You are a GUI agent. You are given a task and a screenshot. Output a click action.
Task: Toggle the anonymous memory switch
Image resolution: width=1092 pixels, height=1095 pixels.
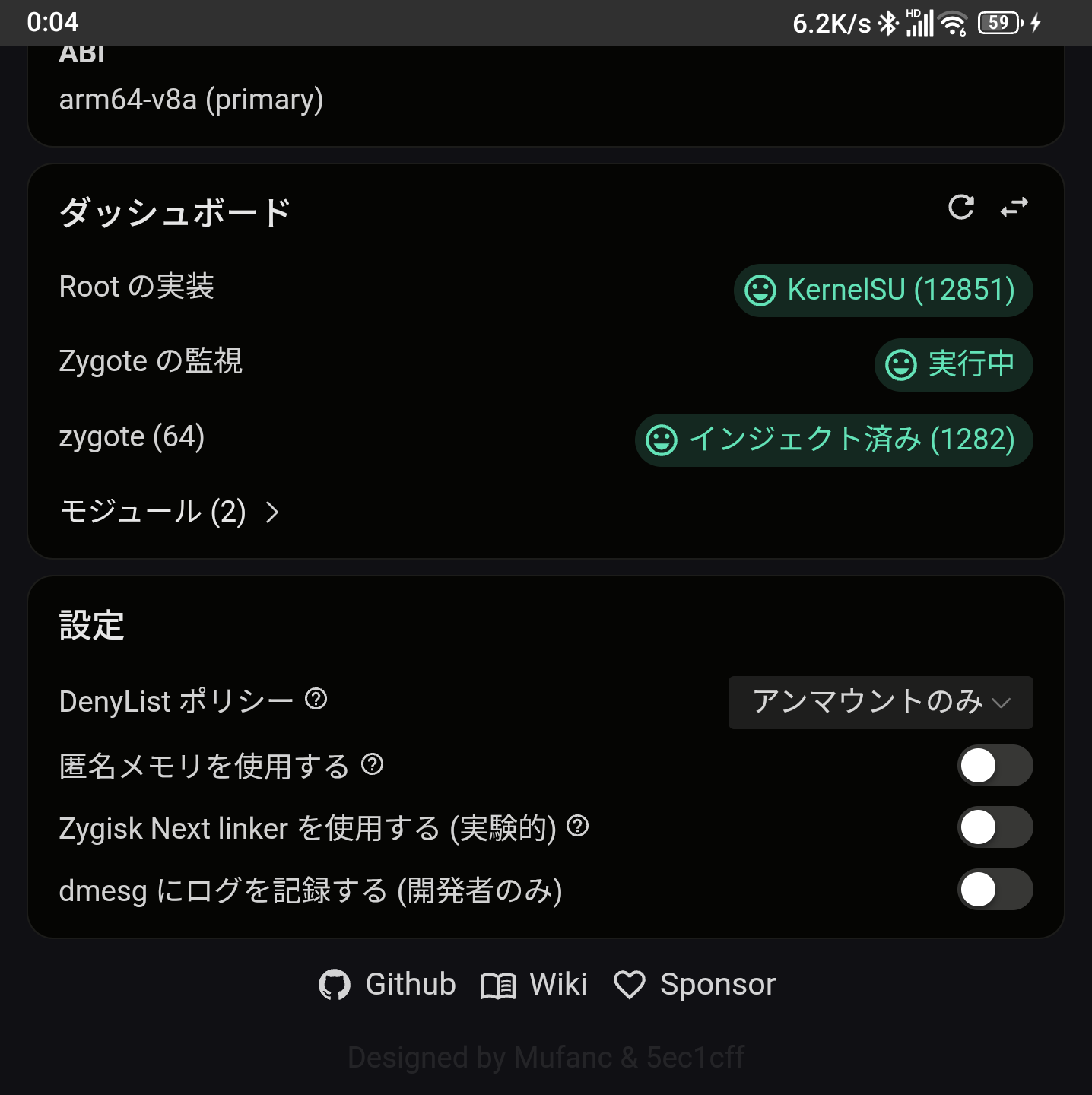pos(994,766)
